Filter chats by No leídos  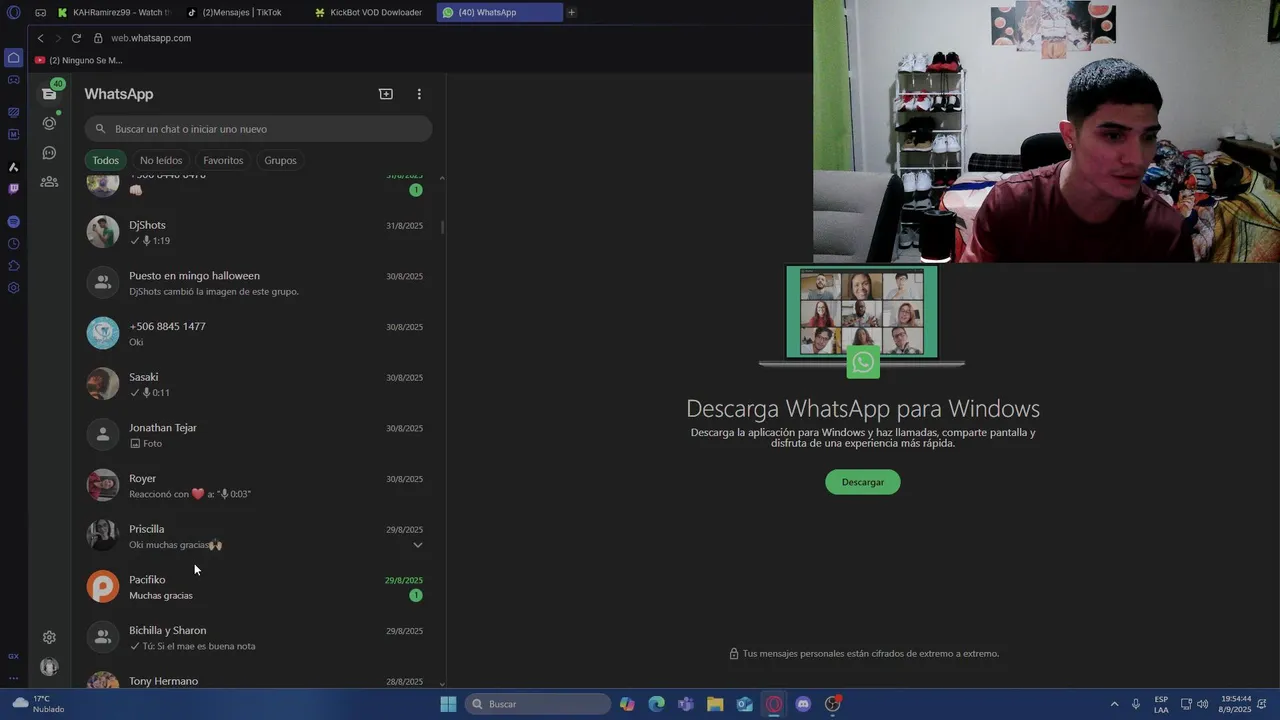(x=161, y=160)
